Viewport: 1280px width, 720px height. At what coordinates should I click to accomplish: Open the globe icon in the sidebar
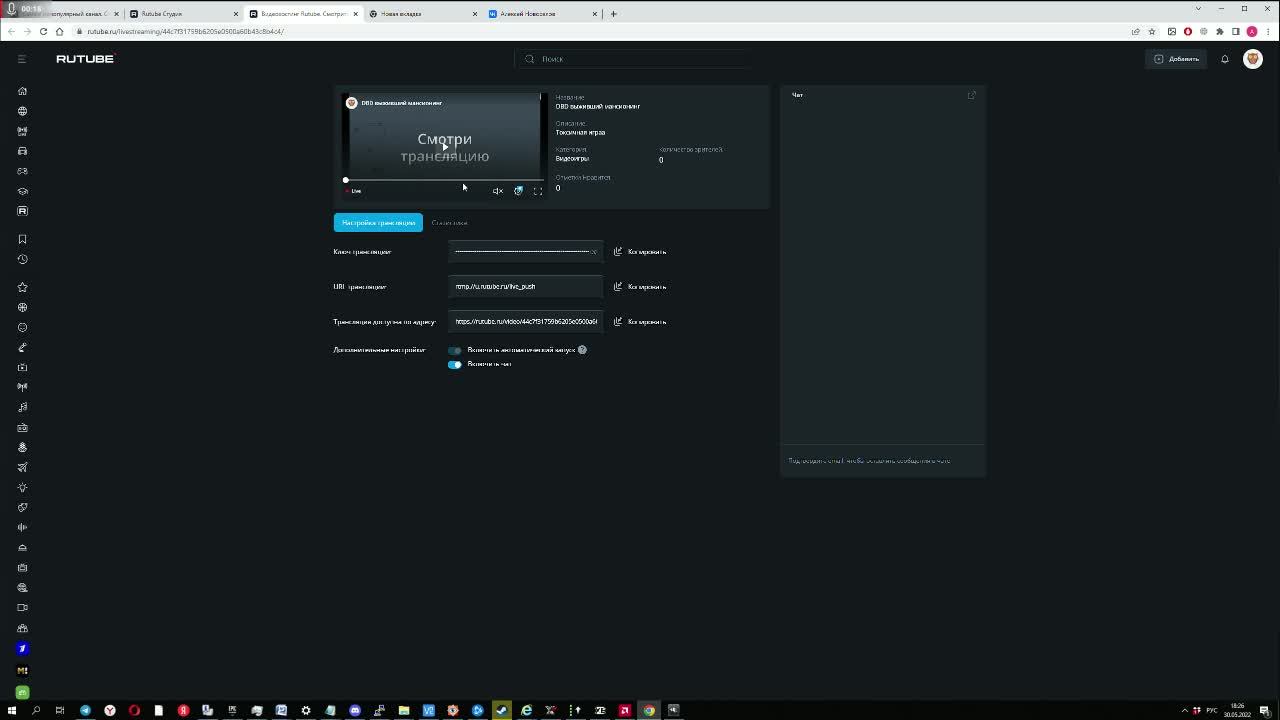(22, 111)
